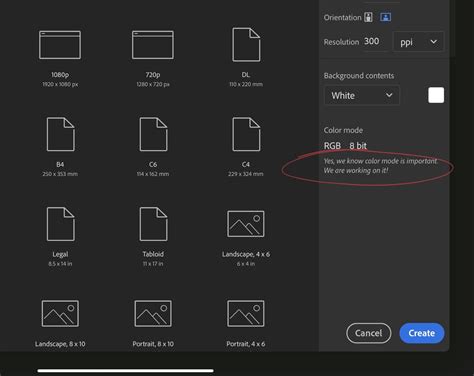474x376 pixels.
Task: Click the Cancel button
Action: tap(369, 333)
